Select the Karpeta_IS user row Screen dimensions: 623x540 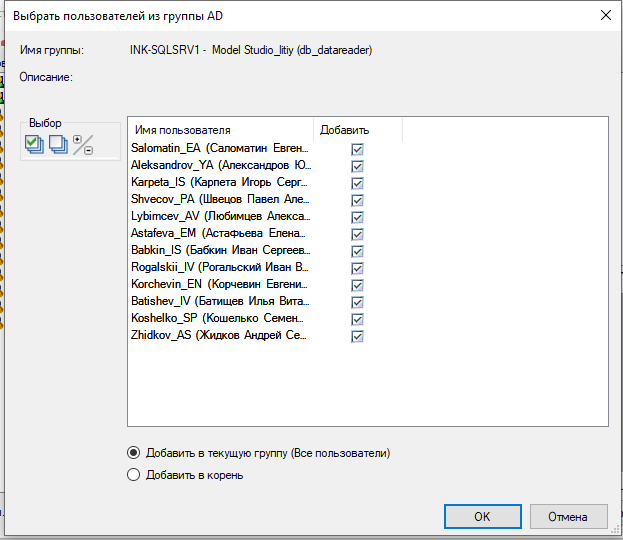[x=219, y=182]
